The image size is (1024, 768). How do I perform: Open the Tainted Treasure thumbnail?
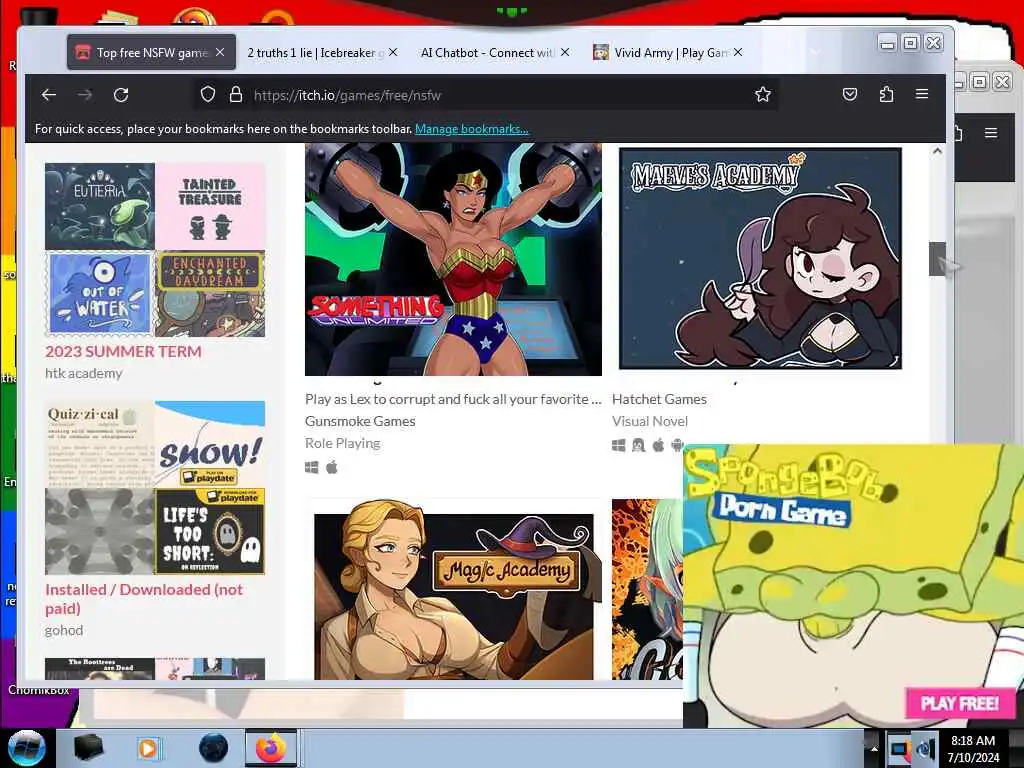point(210,206)
